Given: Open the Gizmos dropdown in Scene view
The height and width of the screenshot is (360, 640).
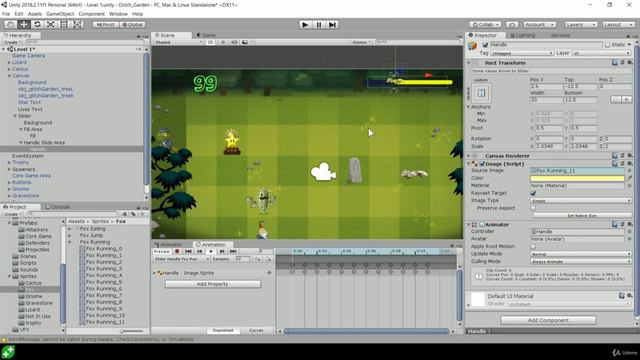Looking at the screenshot, I should (361, 42).
